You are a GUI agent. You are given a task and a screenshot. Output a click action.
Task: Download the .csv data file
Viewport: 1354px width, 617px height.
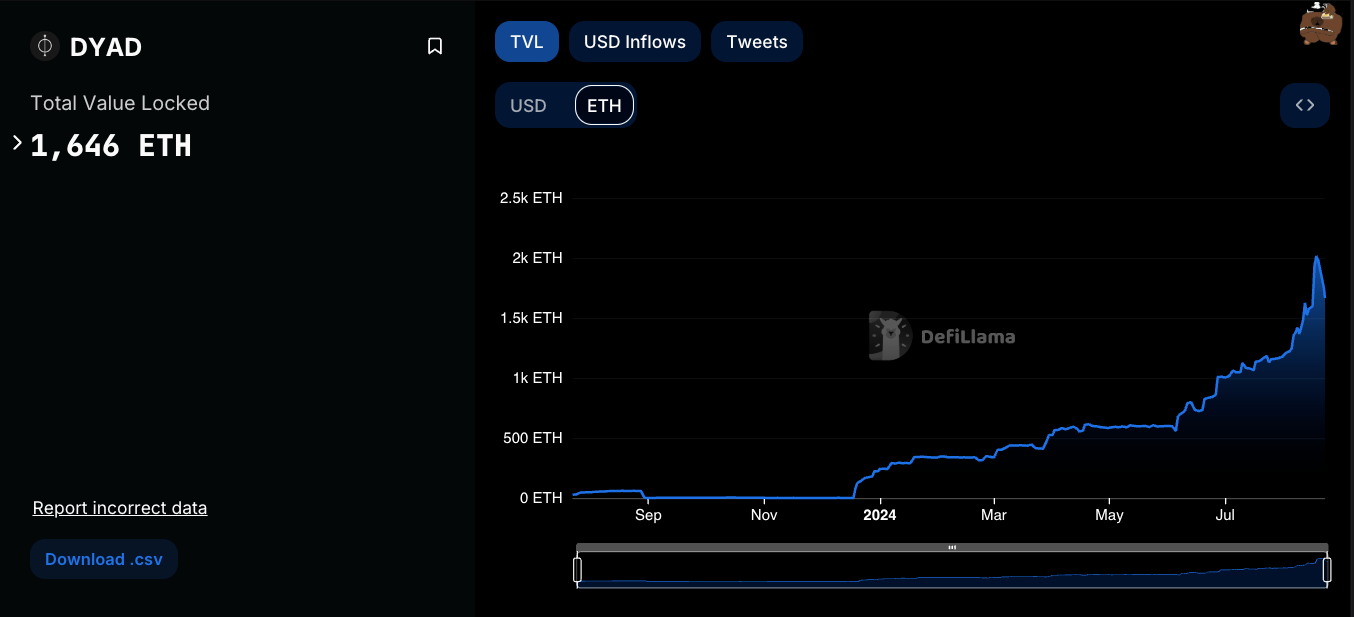104,559
